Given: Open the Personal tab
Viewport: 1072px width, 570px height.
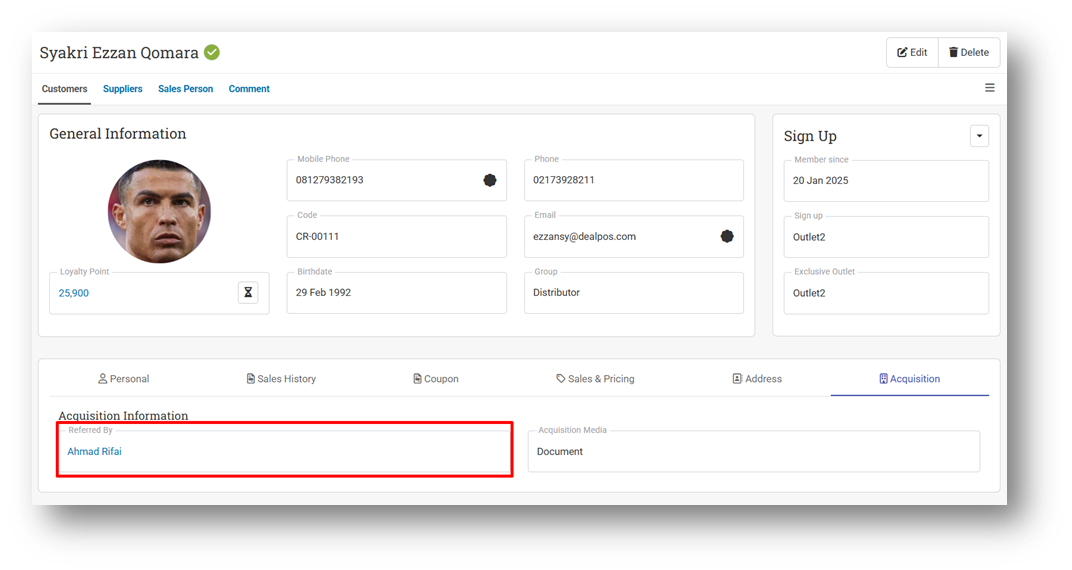Looking at the screenshot, I should click(x=124, y=379).
